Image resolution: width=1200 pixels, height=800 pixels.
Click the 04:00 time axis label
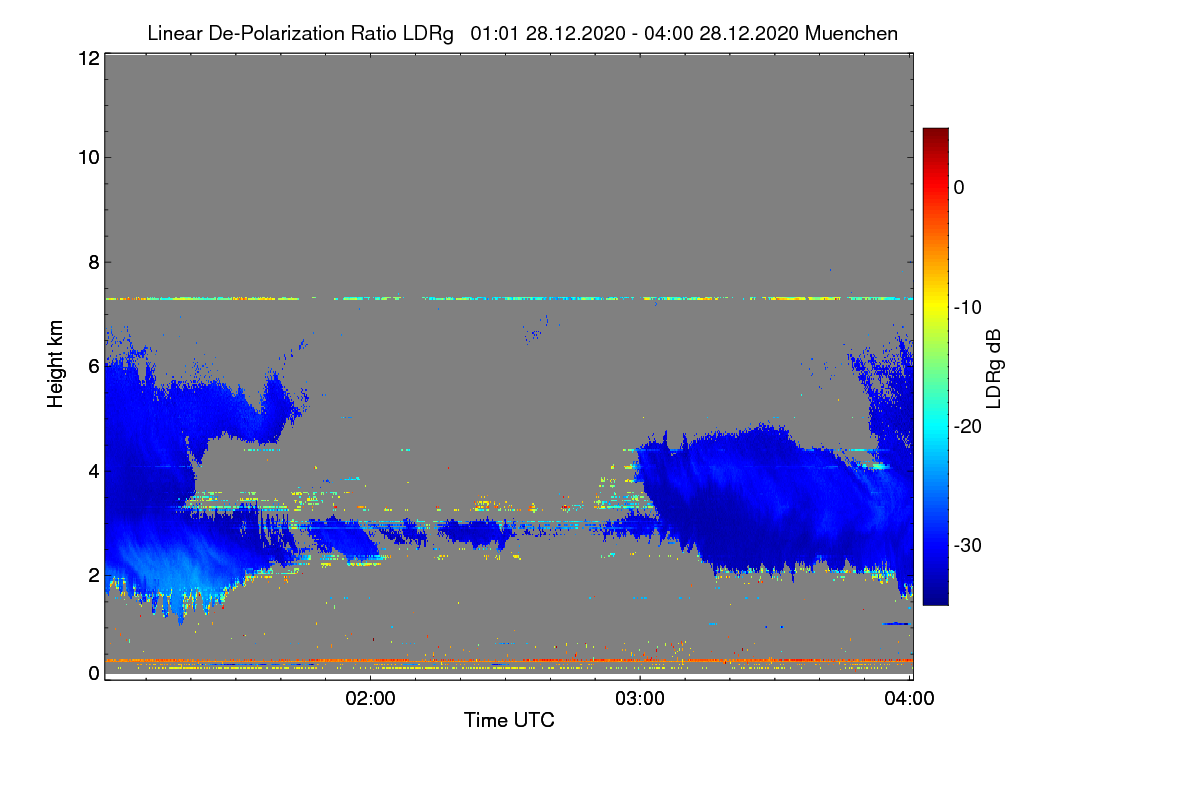click(910, 699)
